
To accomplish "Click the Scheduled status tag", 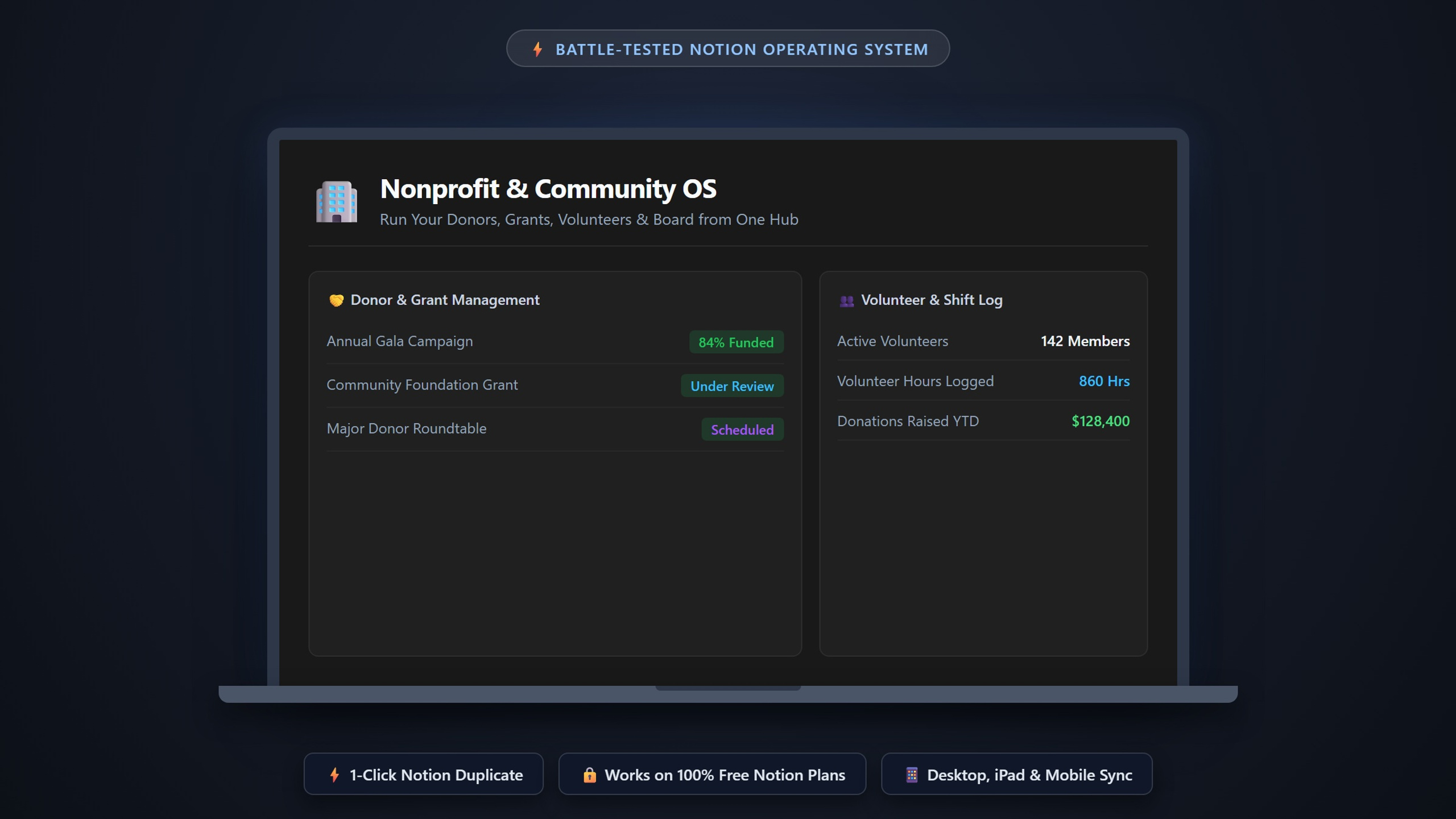I will (x=743, y=430).
